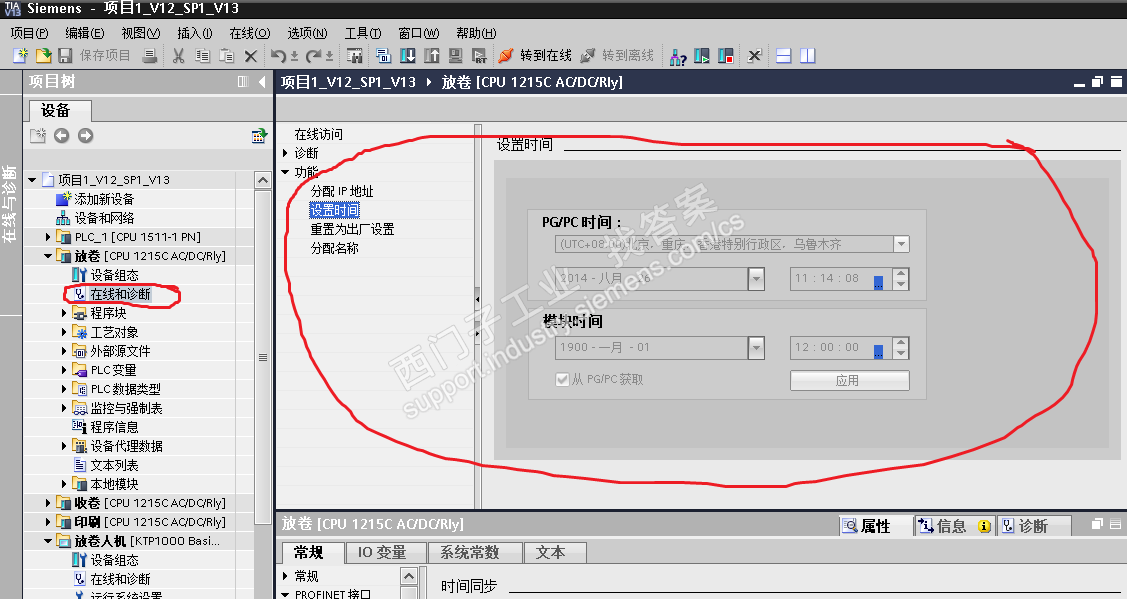The image size is (1127, 599).
Task: Select 分配 IP 地址 in functions
Action: (342, 191)
